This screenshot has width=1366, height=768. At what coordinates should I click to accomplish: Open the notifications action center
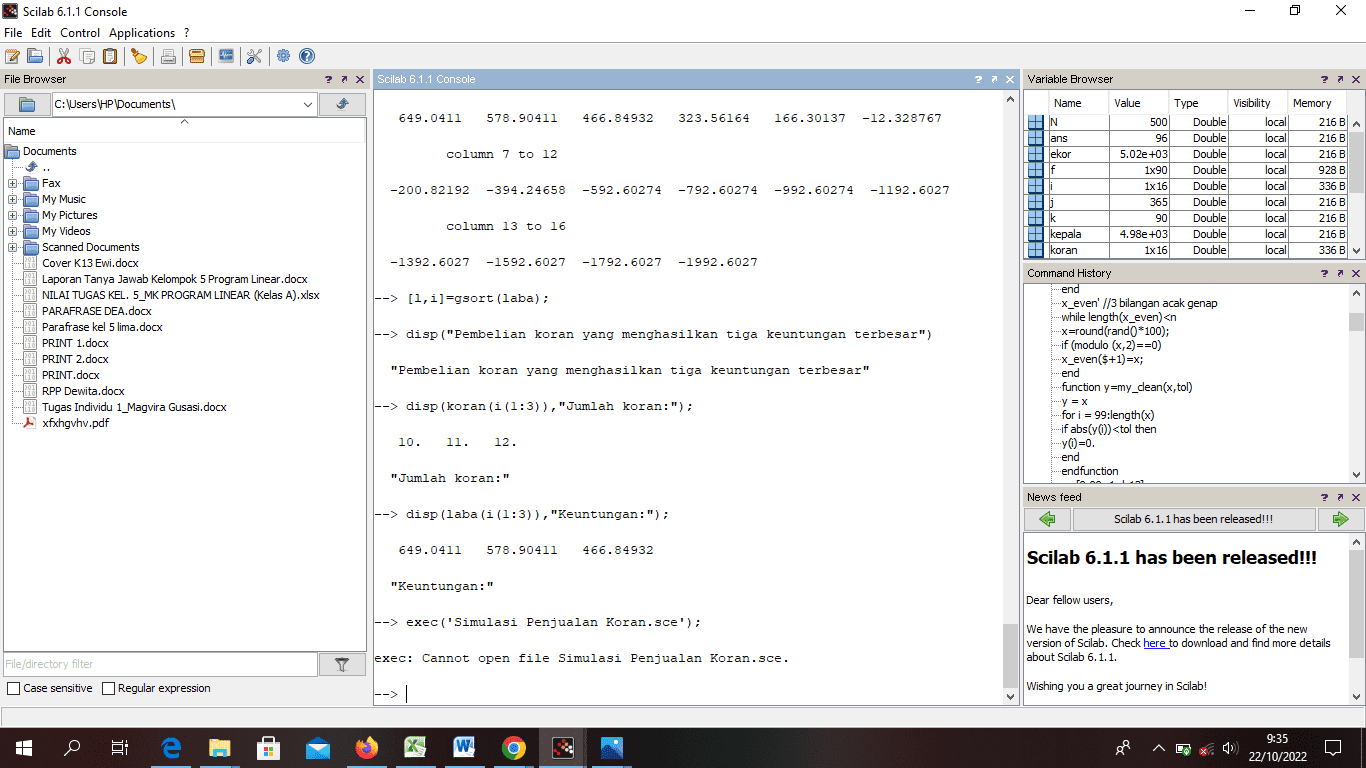click(x=1332, y=747)
